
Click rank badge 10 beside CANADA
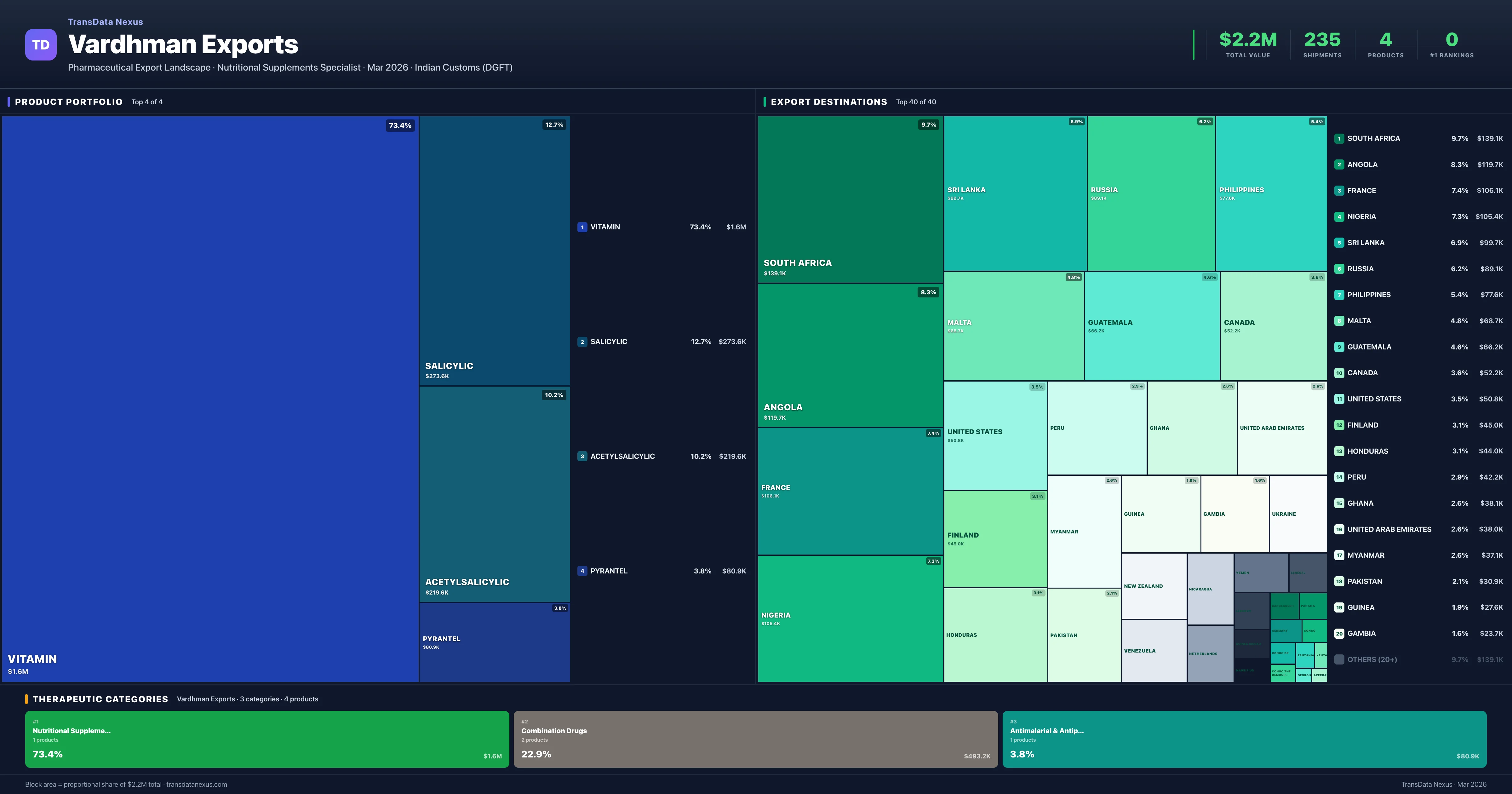tap(1339, 372)
